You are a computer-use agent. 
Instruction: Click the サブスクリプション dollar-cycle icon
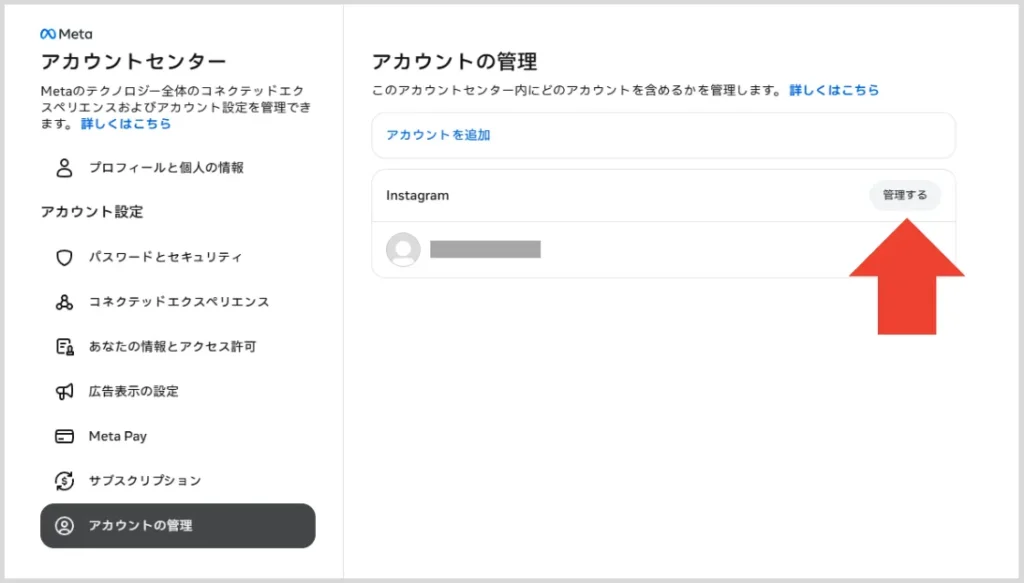pyautogui.click(x=64, y=481)
